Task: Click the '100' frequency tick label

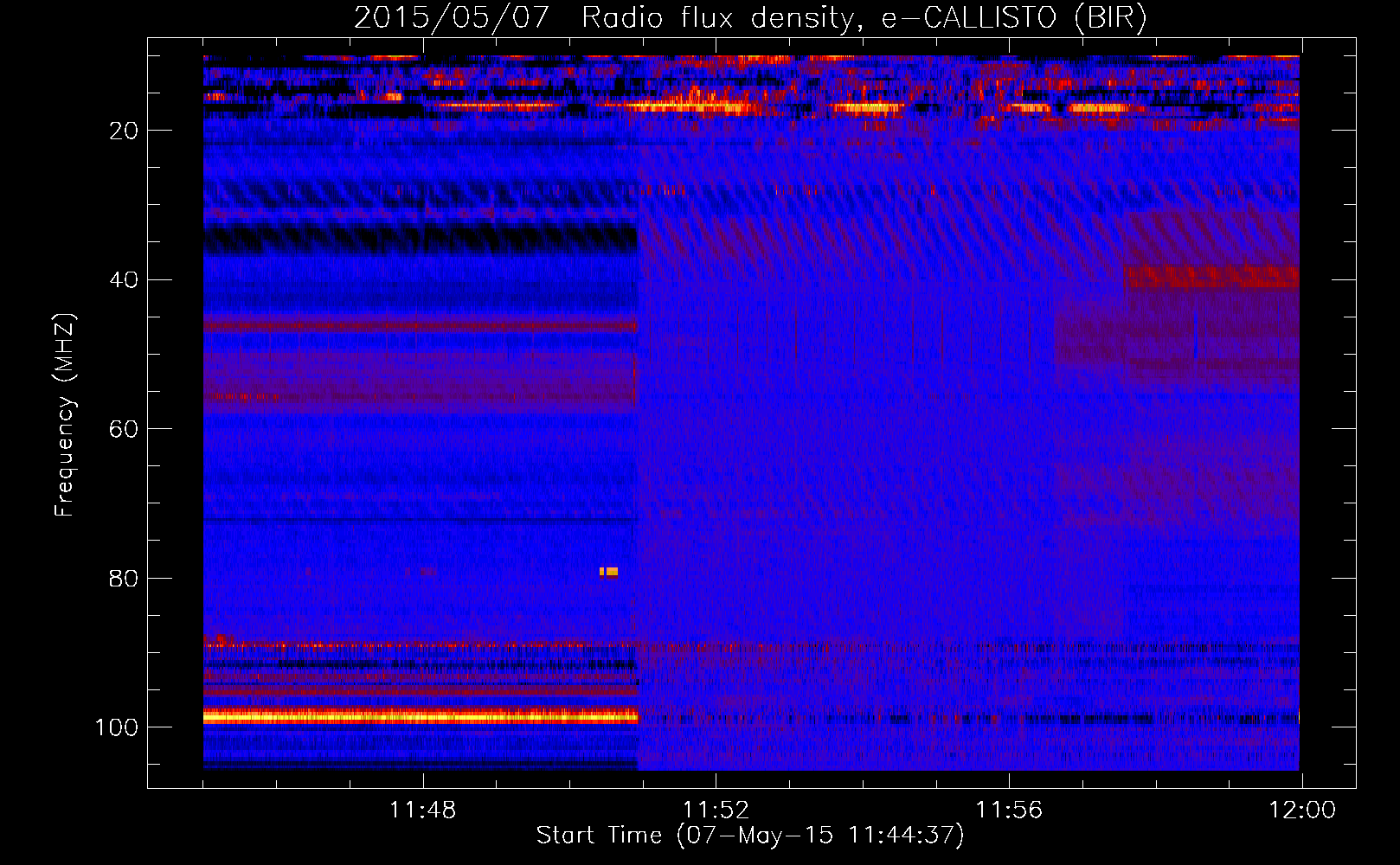Action: pyautogui.click(x=116, y=727)
